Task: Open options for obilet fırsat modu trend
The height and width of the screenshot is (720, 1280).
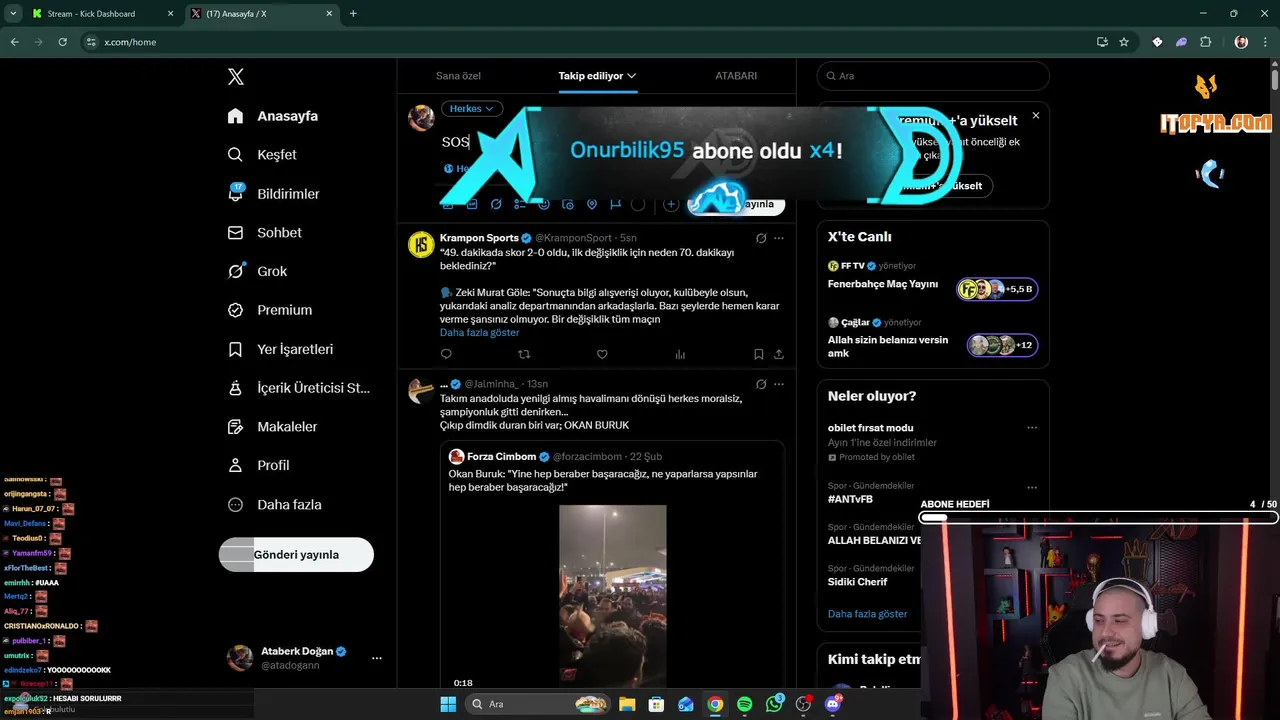Action: 1032,428
